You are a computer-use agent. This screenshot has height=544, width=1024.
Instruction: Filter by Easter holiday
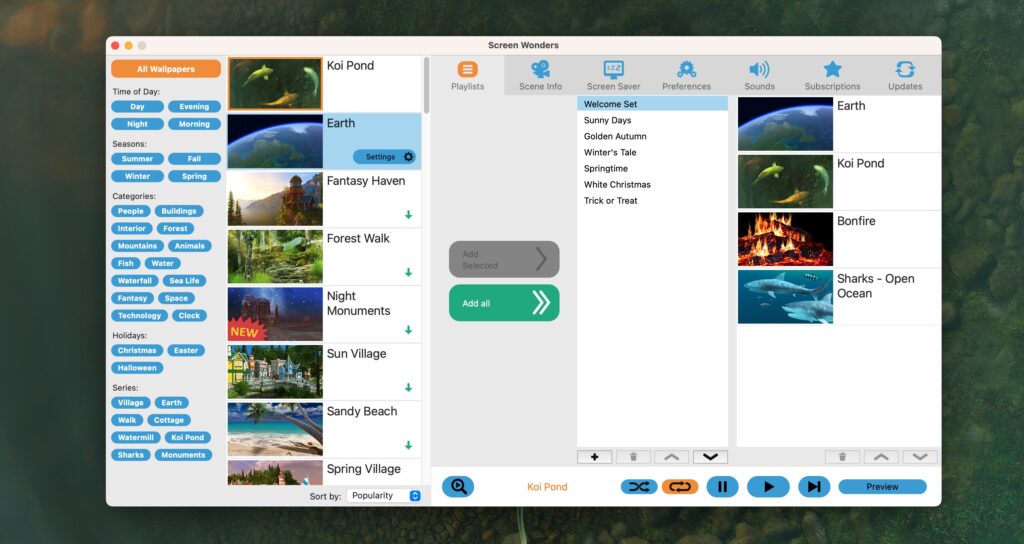[186, 351]
